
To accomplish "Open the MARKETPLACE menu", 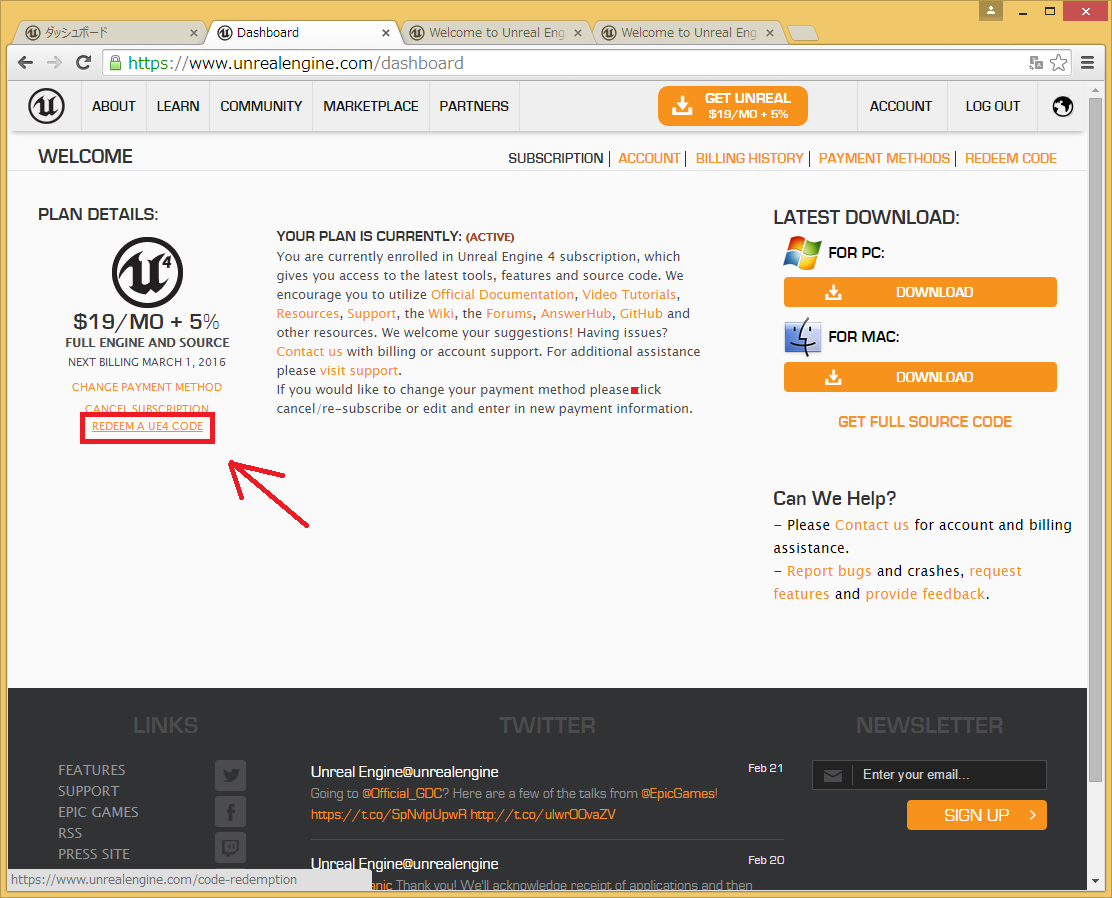I will coord(371,106).
